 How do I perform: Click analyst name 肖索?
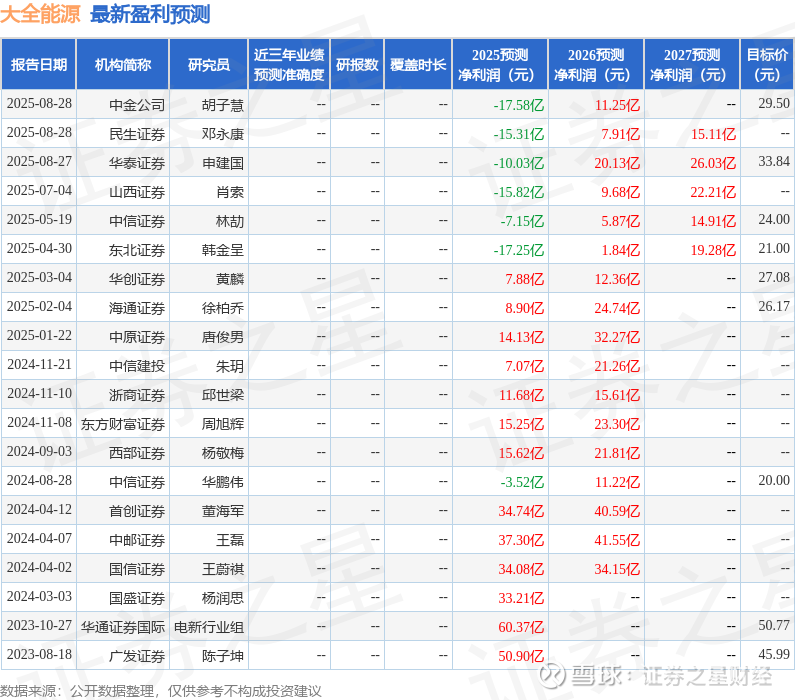point(230,192)
